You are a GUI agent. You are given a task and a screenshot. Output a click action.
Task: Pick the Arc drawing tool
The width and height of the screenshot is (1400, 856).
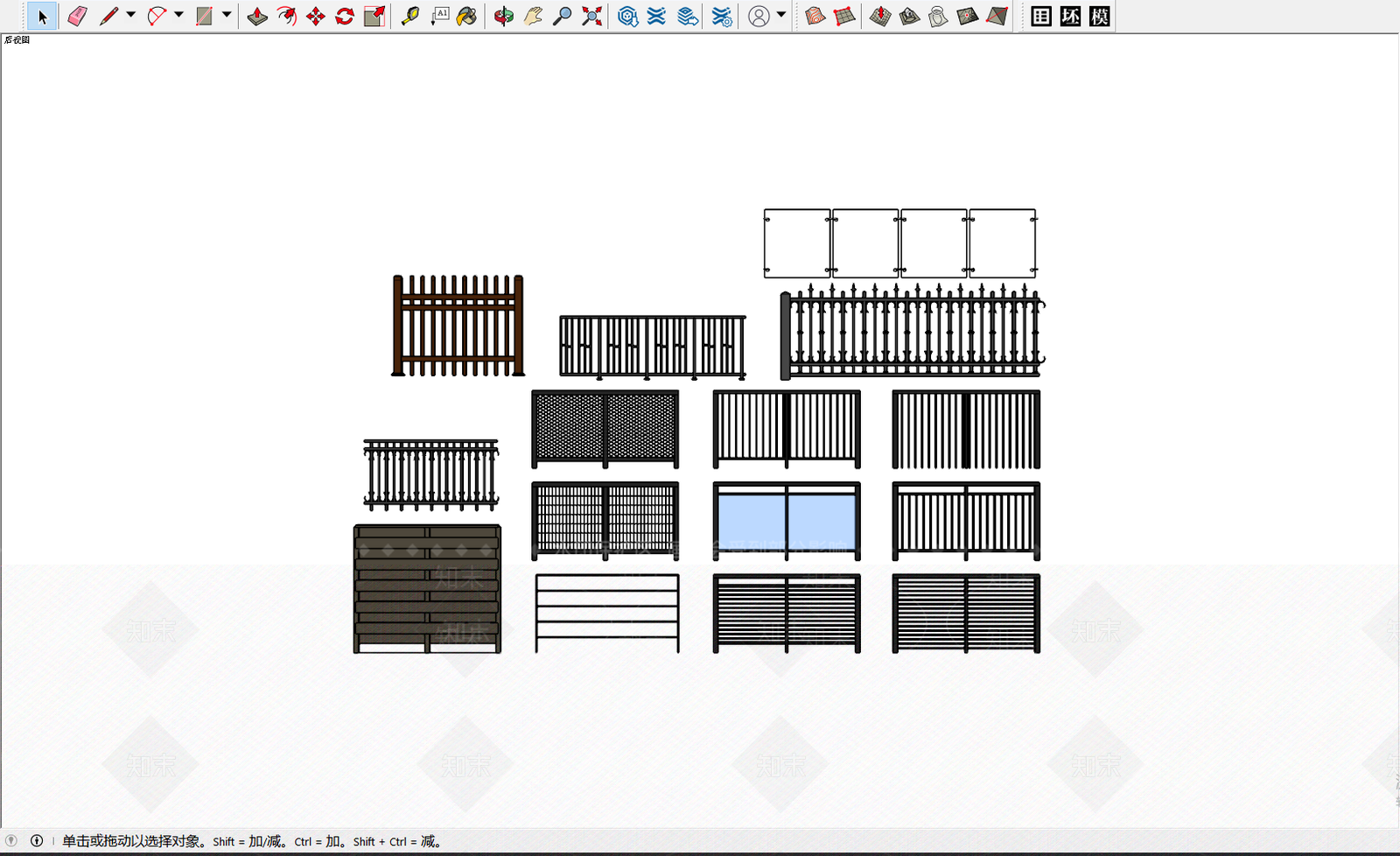(x=157, y=16)
